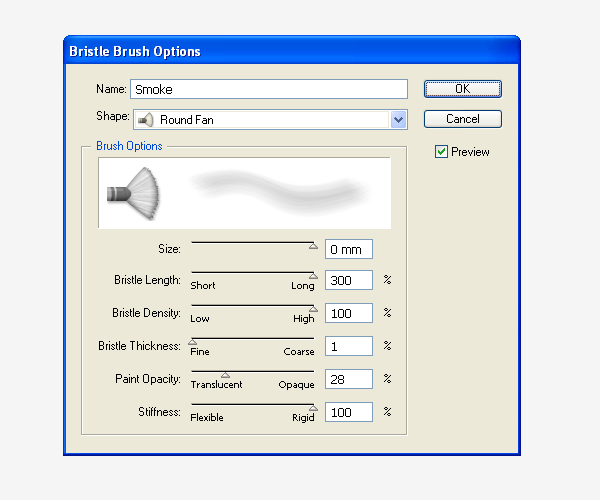This screenshot has height=500, width=600.
Task: Click the Bristle Thickness slider handle
Action: 193,342
